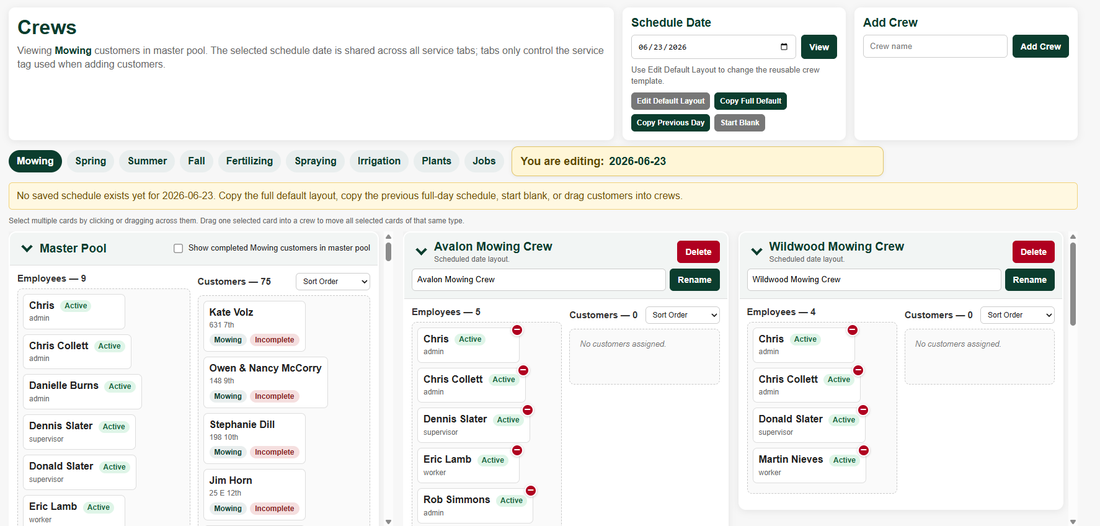Viewport: 1100px width, 526px height.
Task: Select Eric Lamb in Master Pool employees
Action: click(x=74, y=511)
